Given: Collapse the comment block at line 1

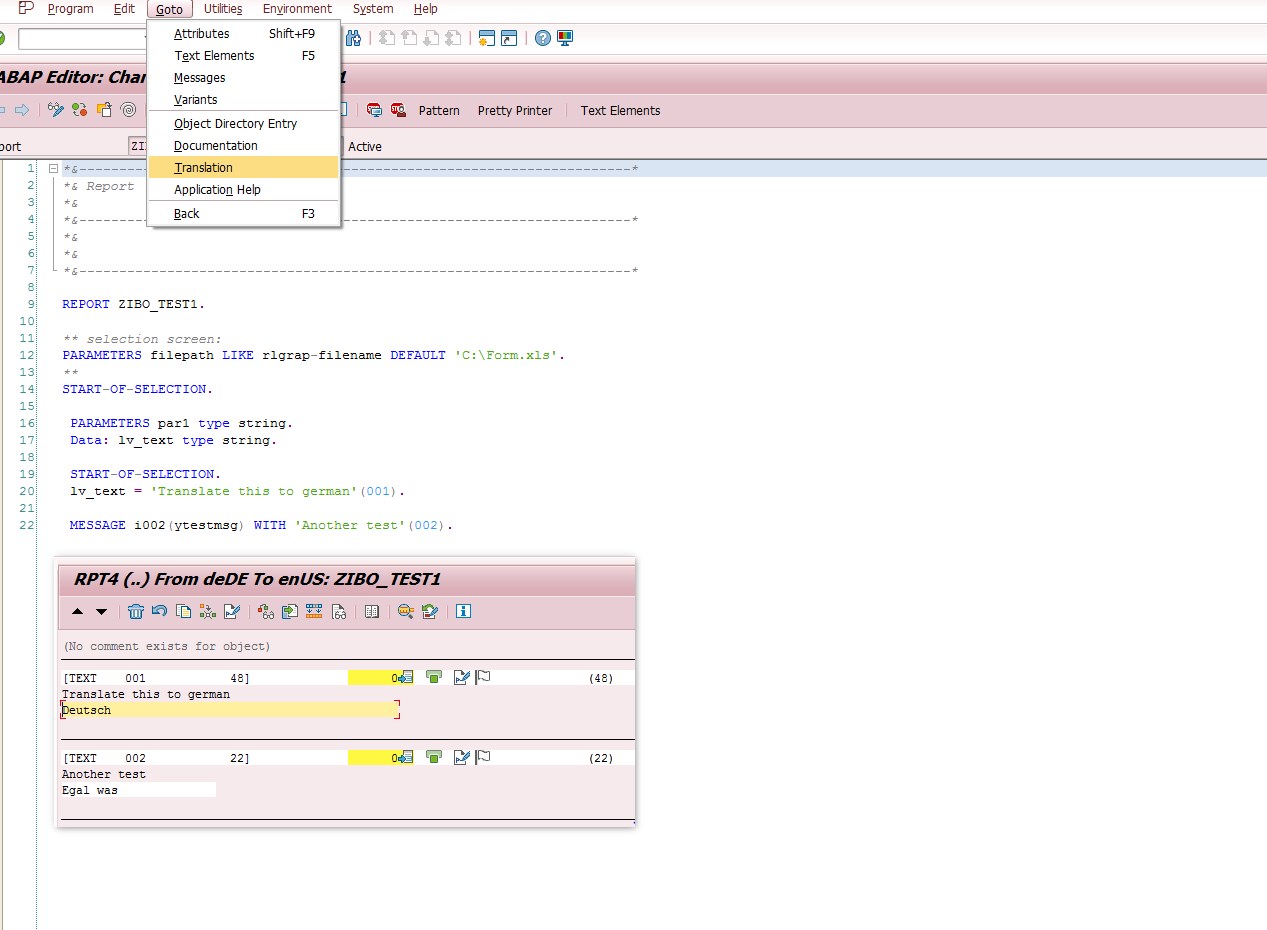Looking at the screenshot, I should point(53,168).
